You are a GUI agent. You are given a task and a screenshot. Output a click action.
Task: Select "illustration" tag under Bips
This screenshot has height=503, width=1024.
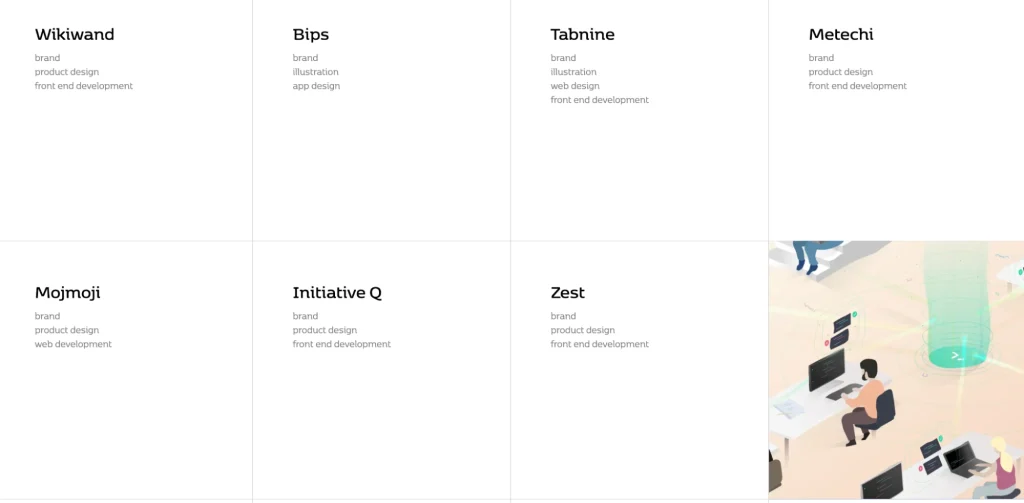pyautogui.click(x=316, y=72)
